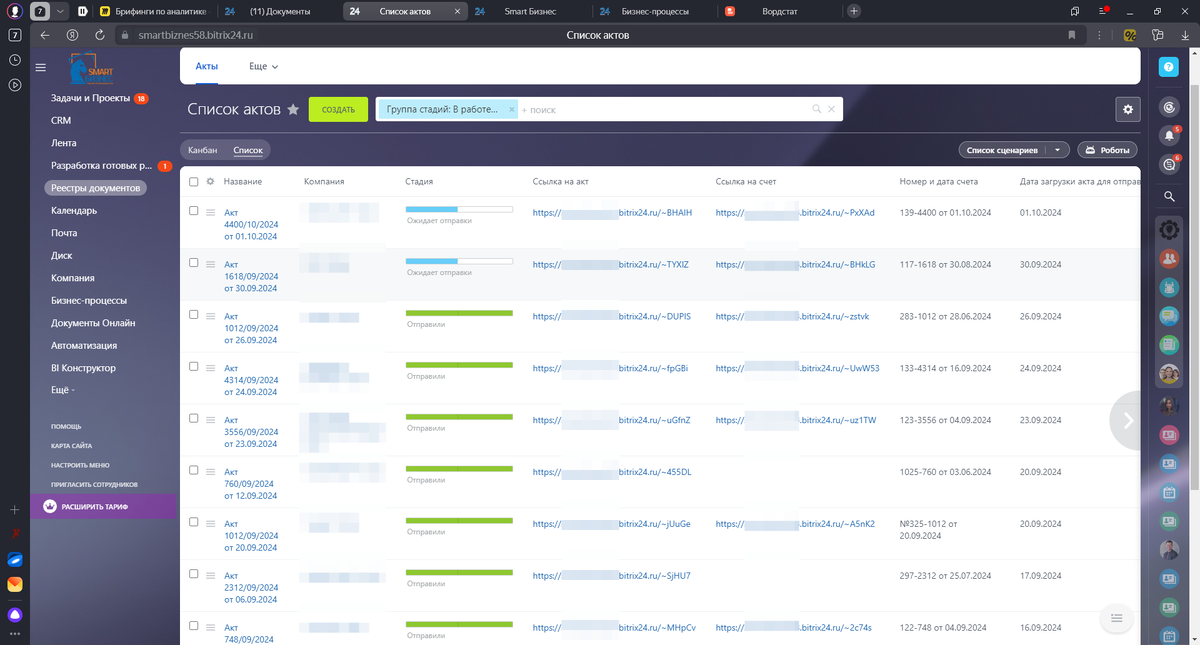The image size is (1200, 645).
Task: Open the Акт 3556/09/2024 title link
Action: coord(251,431)
